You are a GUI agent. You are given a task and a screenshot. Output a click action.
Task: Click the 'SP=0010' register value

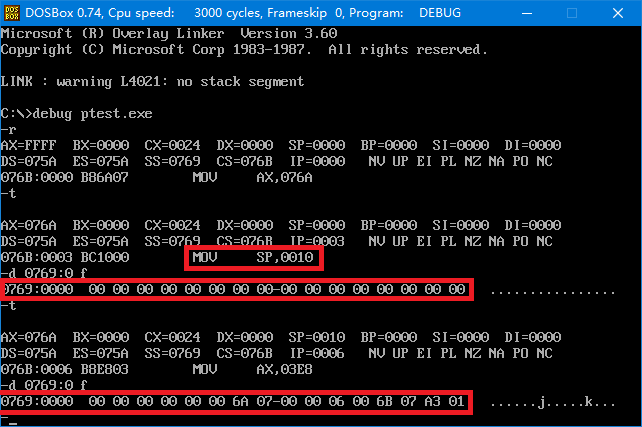[316, 337]
